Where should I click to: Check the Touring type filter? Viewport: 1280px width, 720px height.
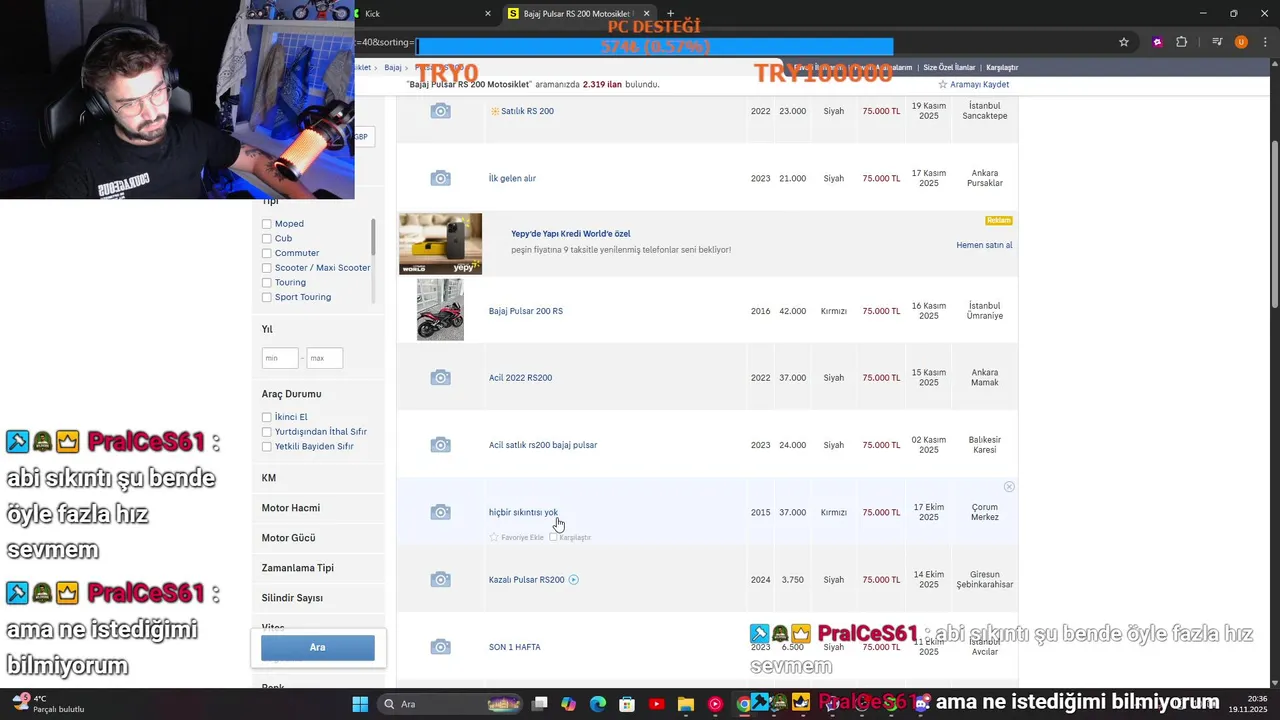(267, 283)
